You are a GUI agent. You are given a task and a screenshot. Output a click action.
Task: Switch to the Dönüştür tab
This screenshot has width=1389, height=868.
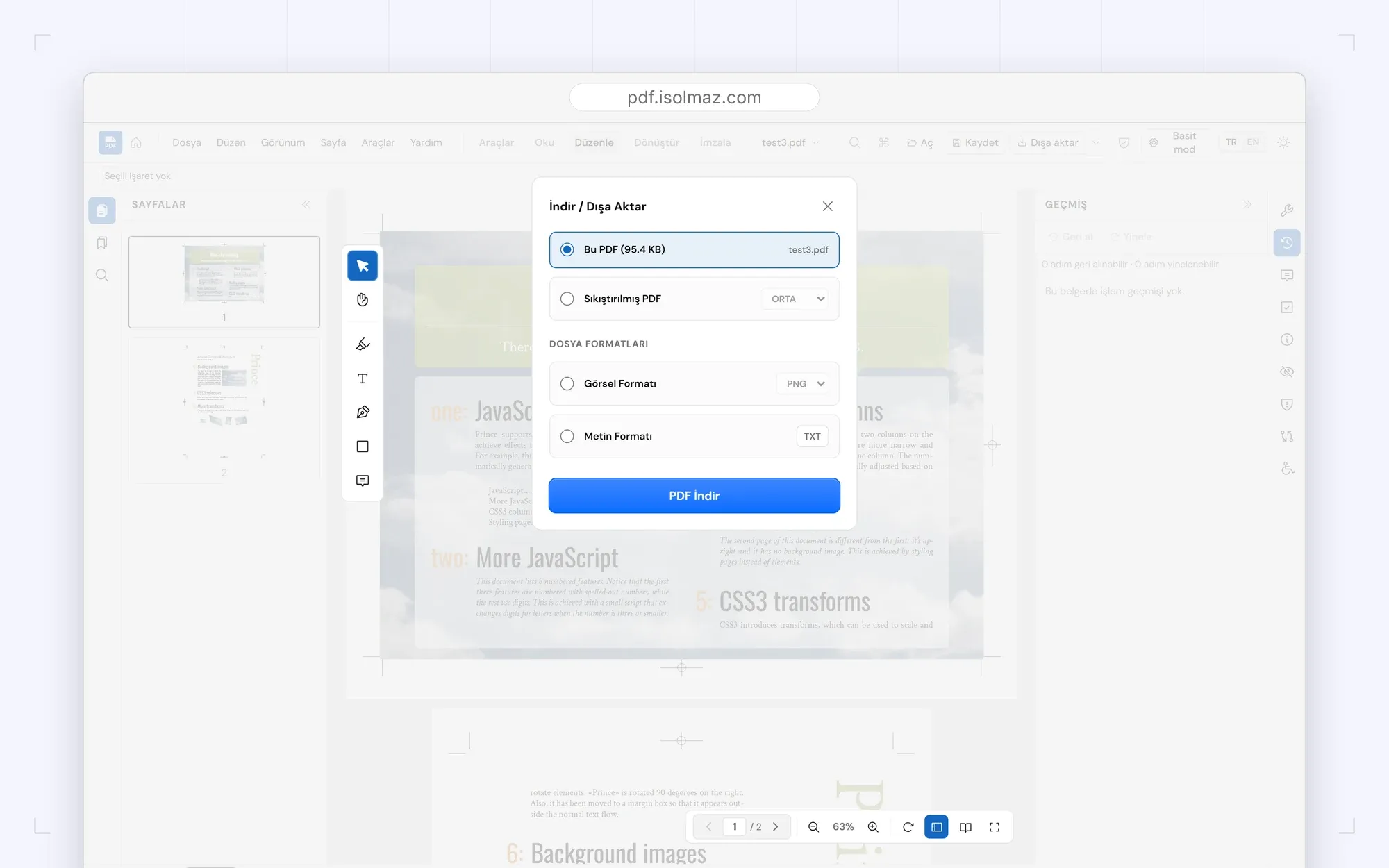point(656,142)
